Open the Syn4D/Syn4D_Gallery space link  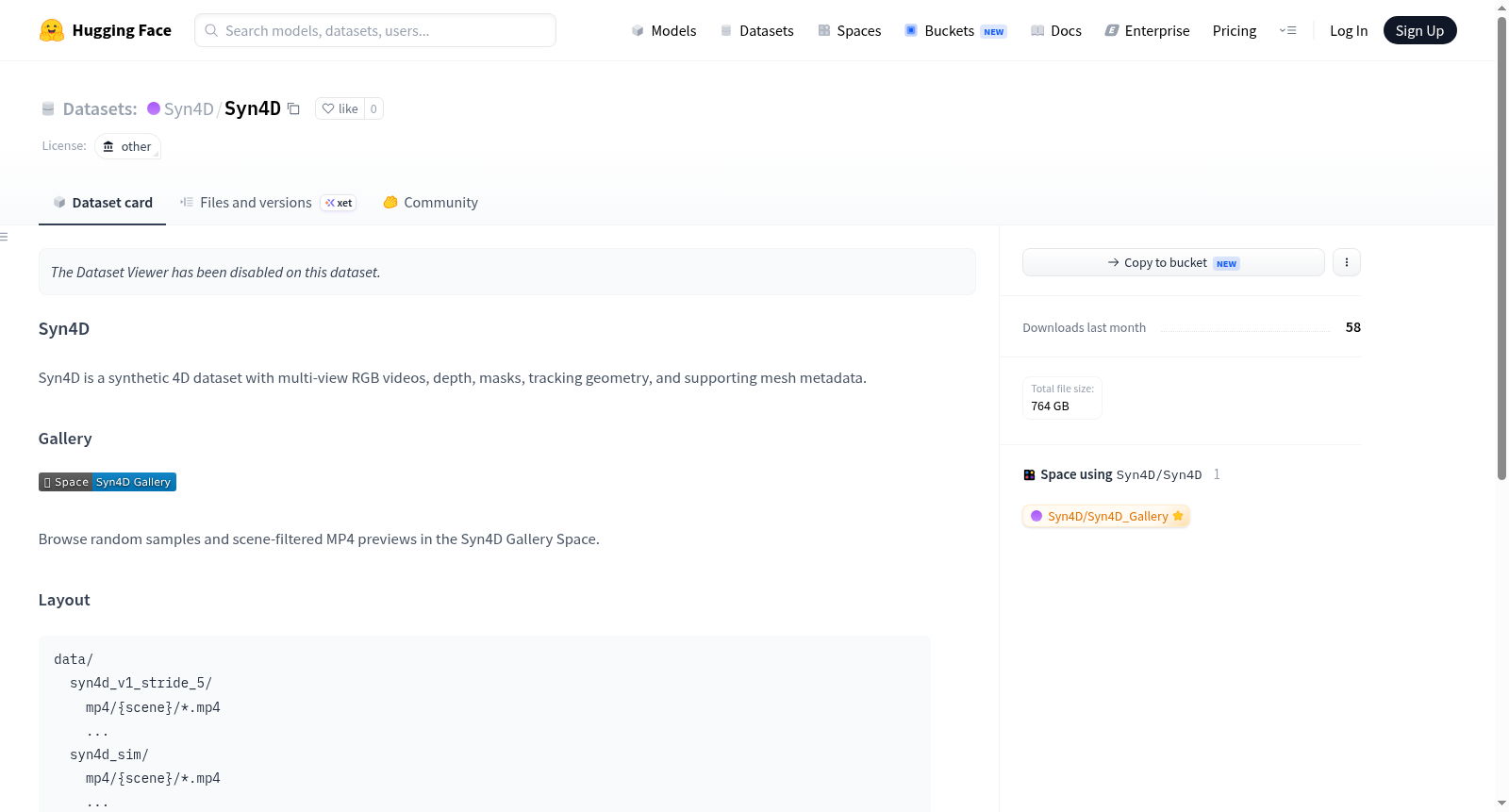click(1106, 516)
